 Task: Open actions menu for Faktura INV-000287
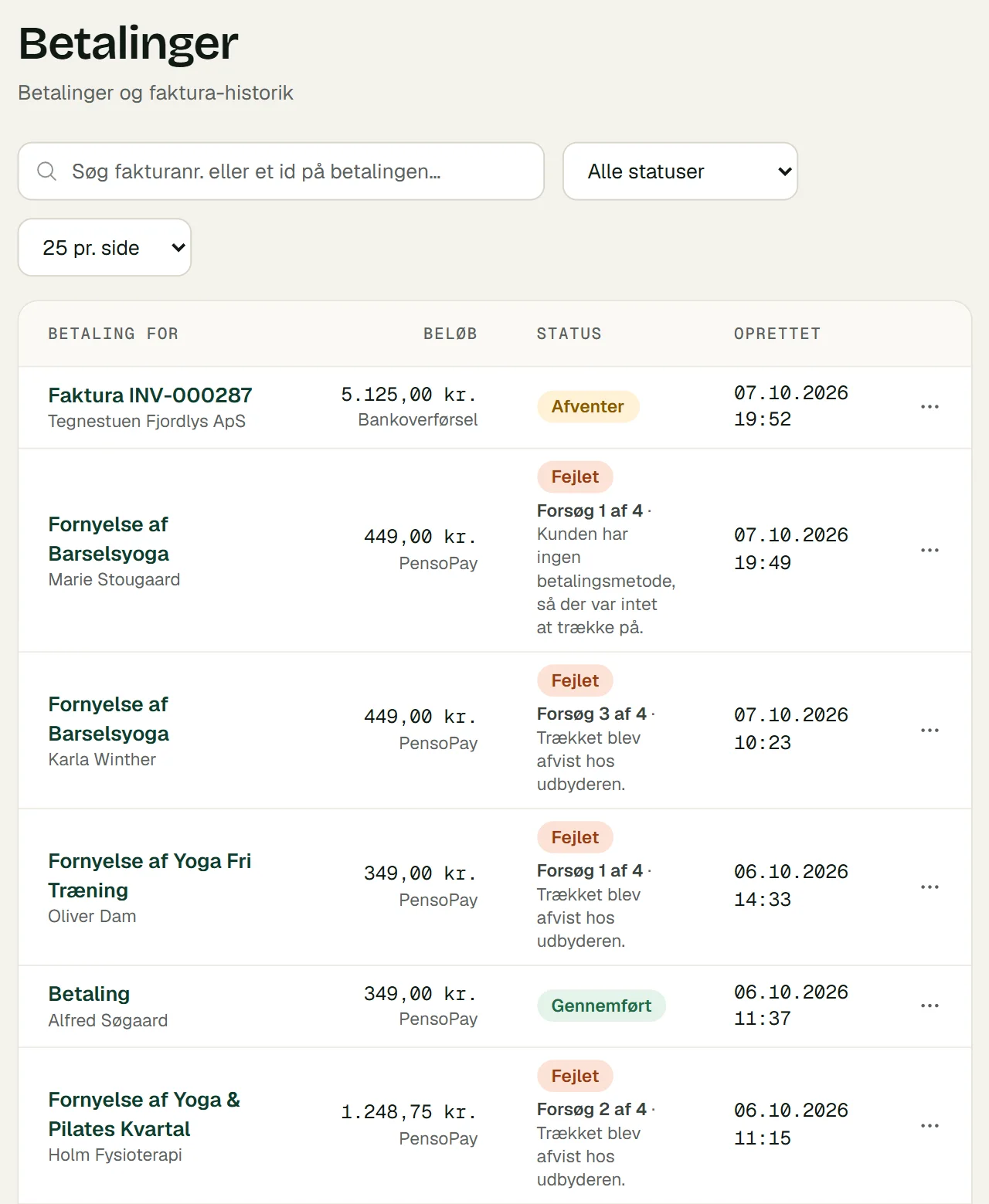930,407
